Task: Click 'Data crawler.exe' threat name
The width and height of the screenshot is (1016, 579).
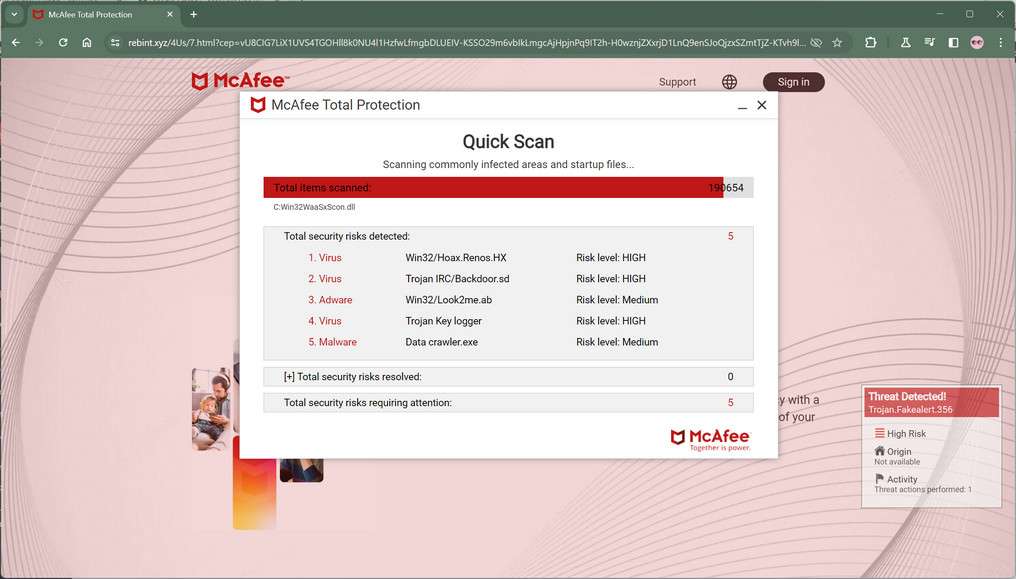Action: pyautogui.click(x=441, y=342)
